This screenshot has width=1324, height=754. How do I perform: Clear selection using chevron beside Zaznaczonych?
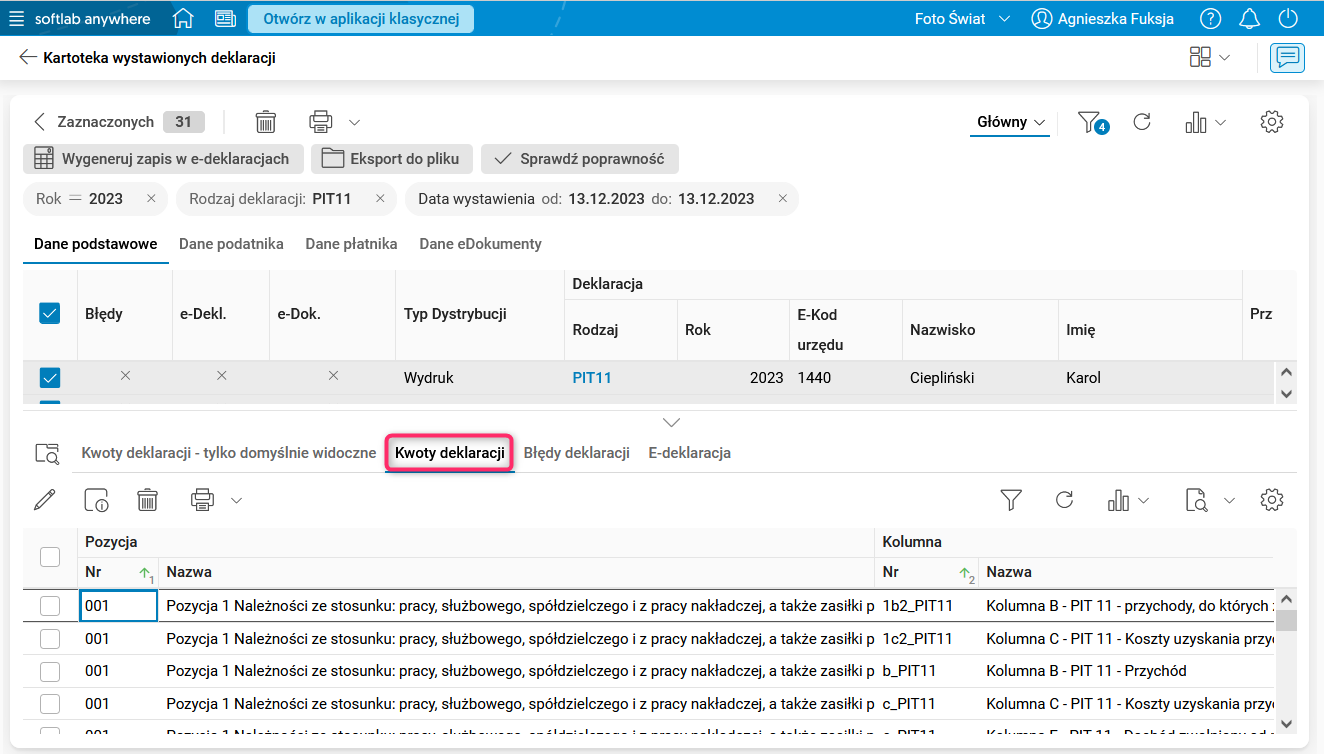pyautogui.click(x=40, y=122)
